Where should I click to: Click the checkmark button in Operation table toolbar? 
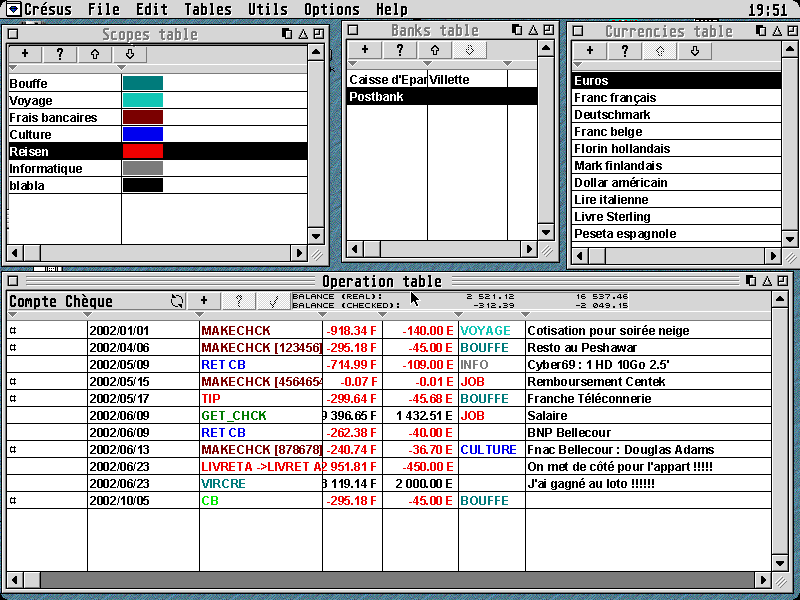tap(273, 300)
